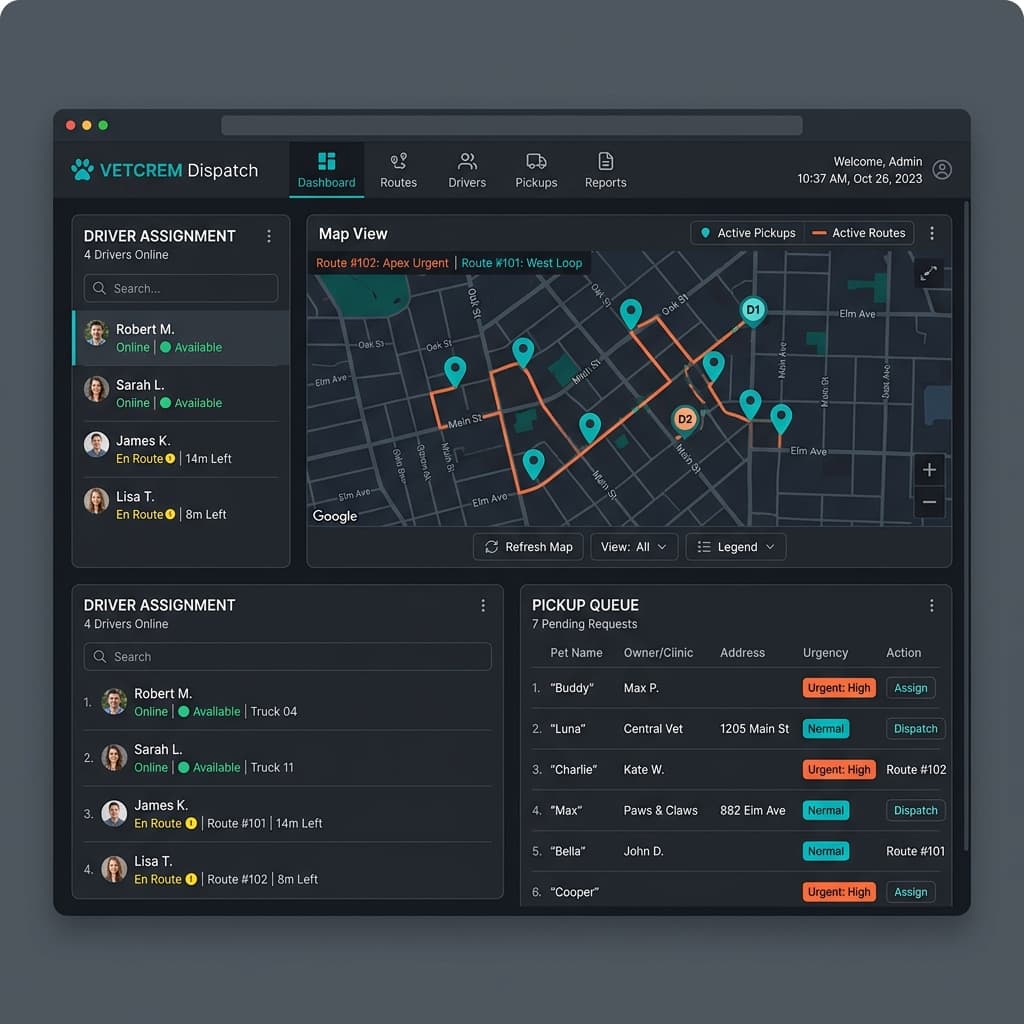Zoom out on the map
This screenshot has height=1024, width=1024.
pos(929,502)
